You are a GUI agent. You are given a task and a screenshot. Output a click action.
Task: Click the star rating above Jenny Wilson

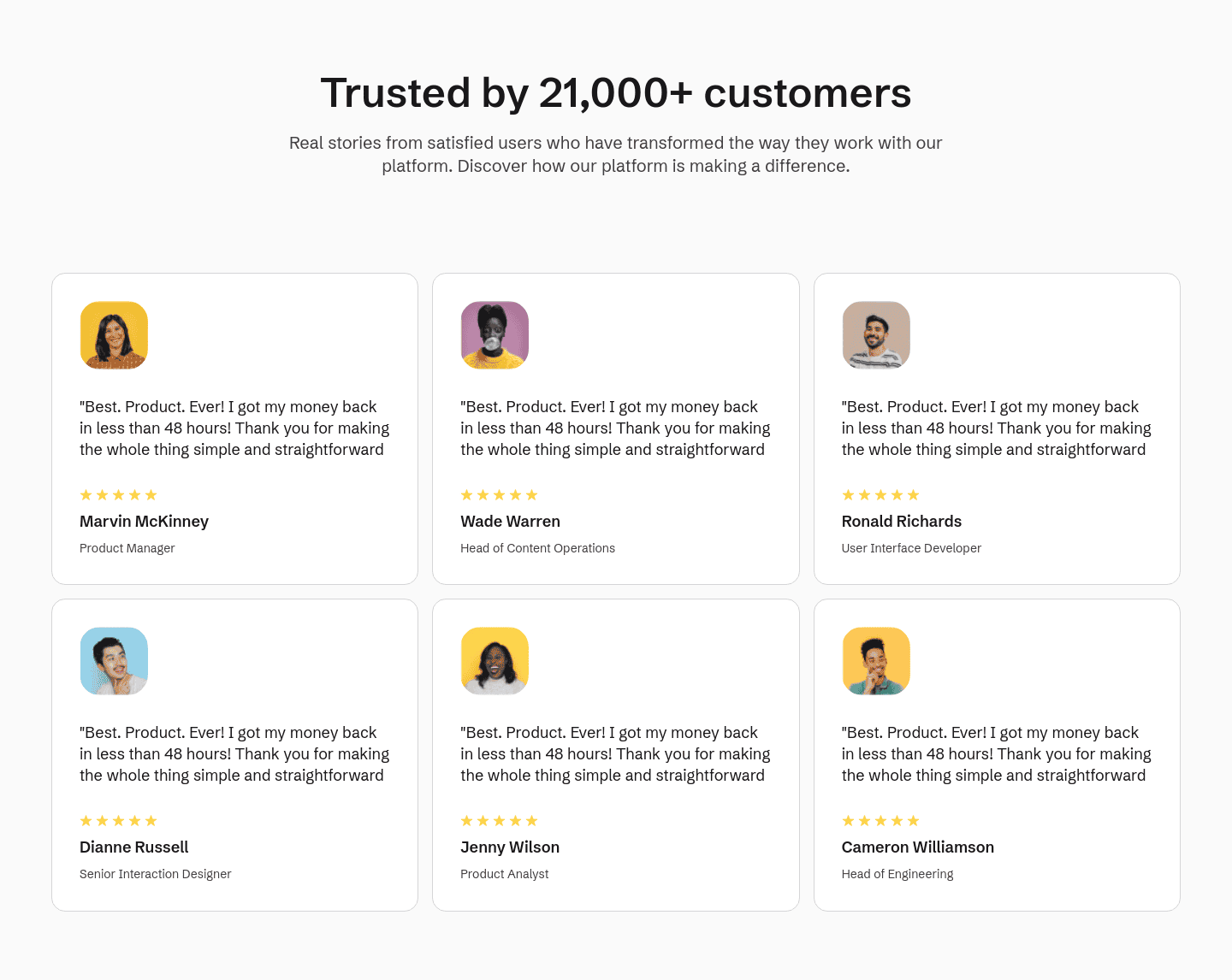(x=499, y=821)
